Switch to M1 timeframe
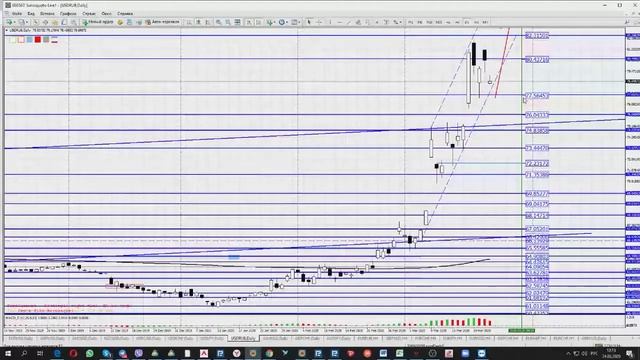Image resolution: width=640 pixels, height=360 pixels. tap(410, 22)
